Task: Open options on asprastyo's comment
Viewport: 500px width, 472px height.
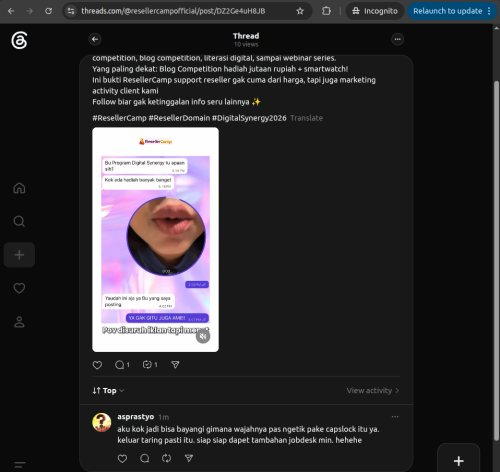Action: (395, 417)
